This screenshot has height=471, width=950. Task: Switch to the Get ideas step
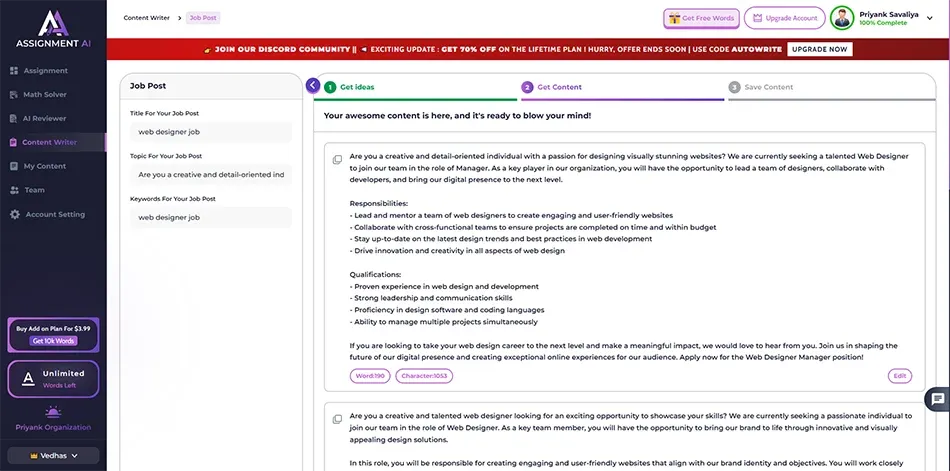point(356,87)
